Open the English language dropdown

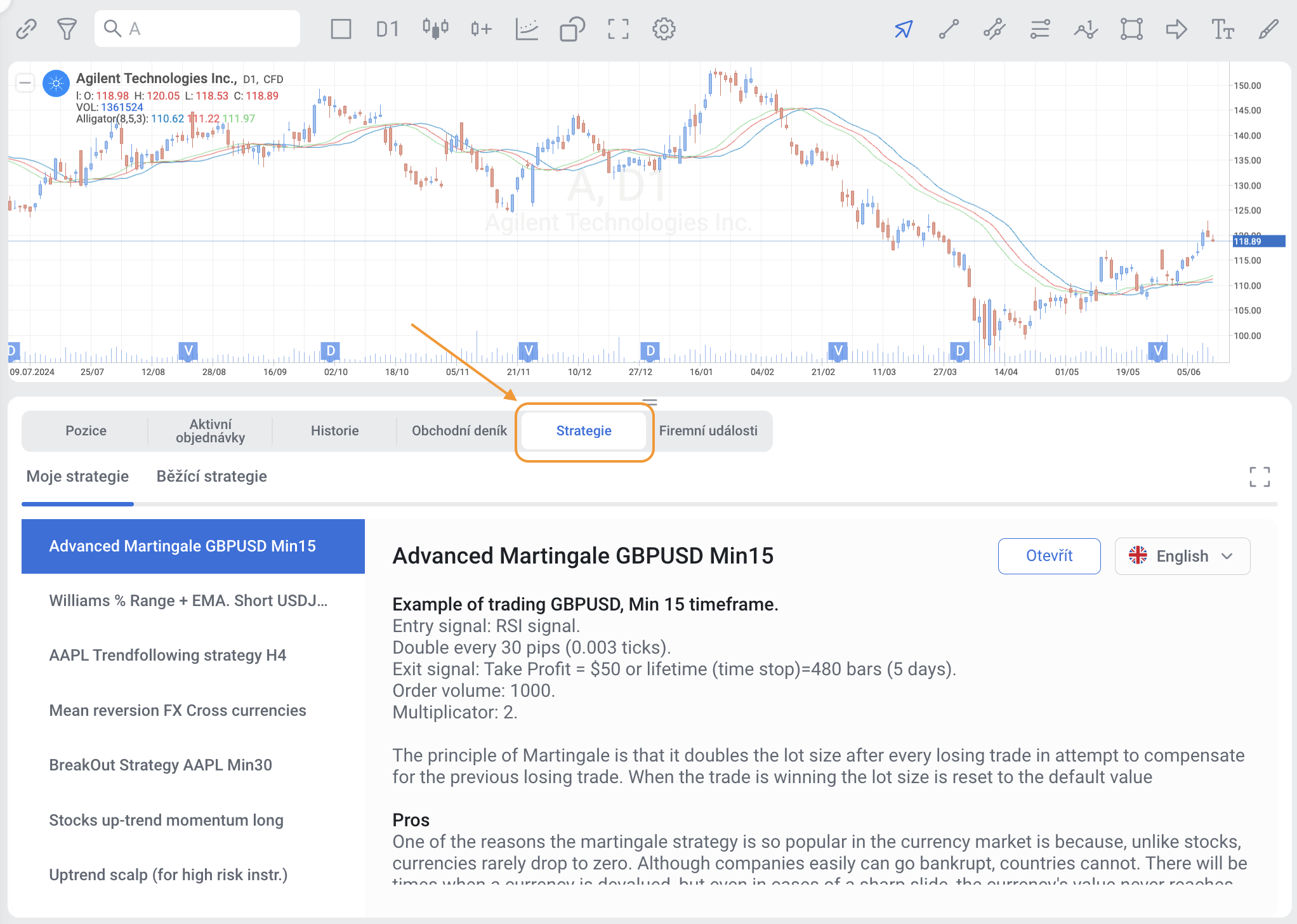(1182, 556)
